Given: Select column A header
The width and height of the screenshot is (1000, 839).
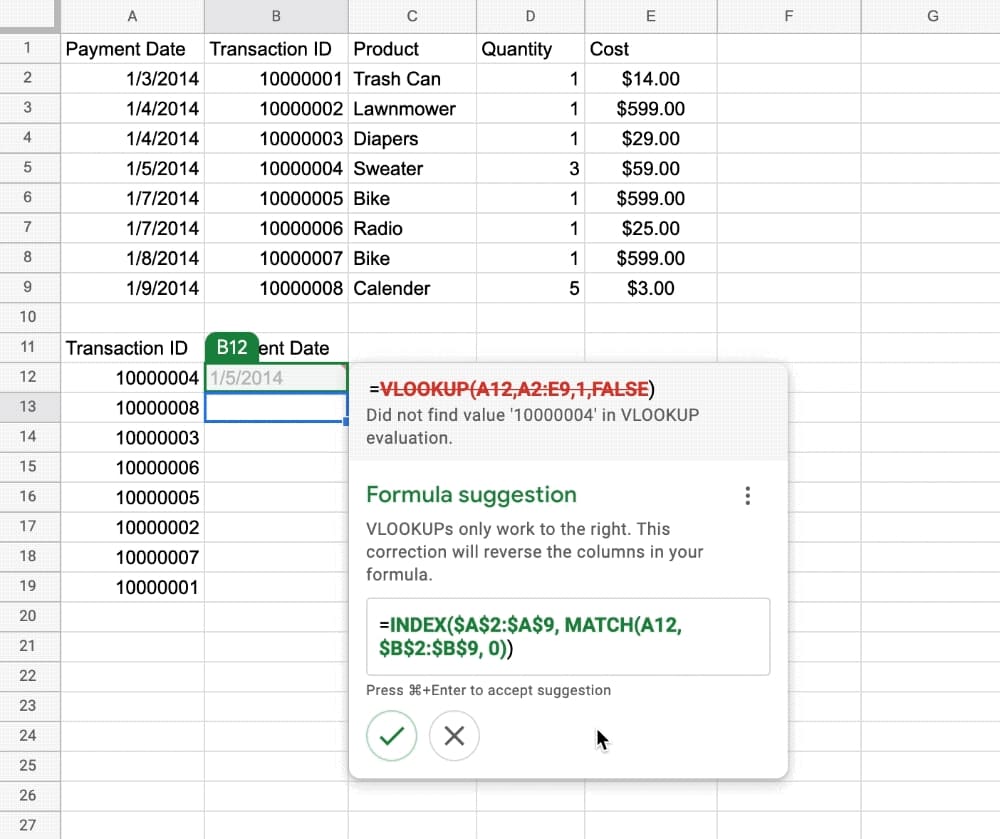Looking at the screenshot, I should click(132, 15).
